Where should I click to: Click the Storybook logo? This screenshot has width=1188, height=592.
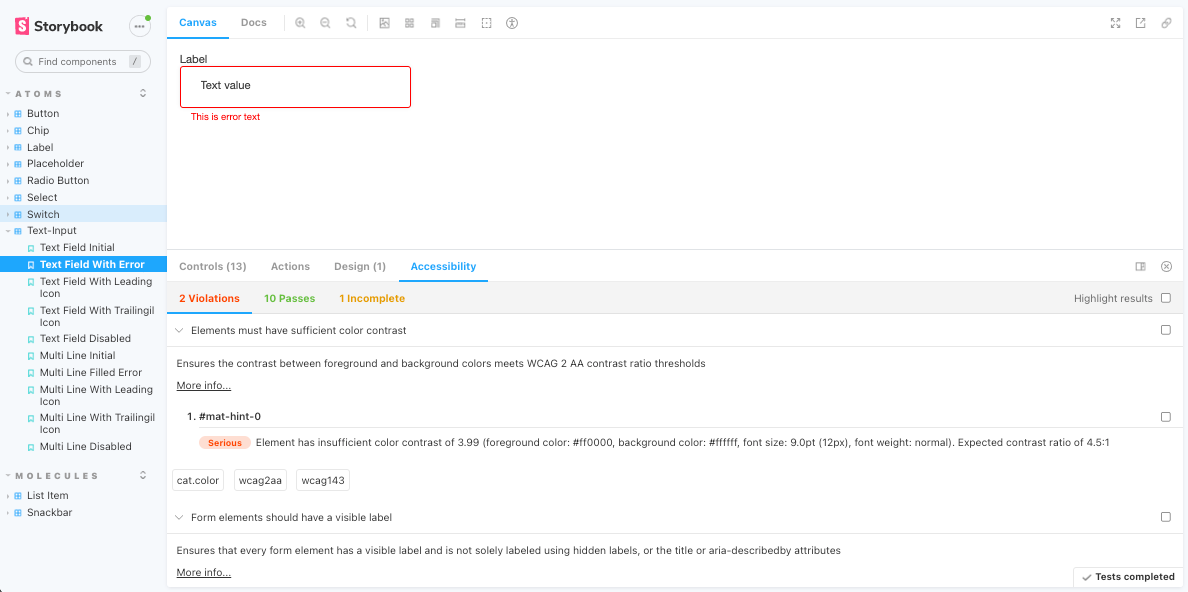59,27
